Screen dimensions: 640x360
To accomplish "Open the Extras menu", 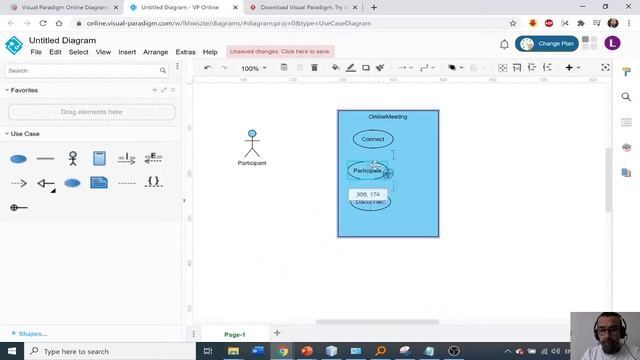I will (185, 52).
